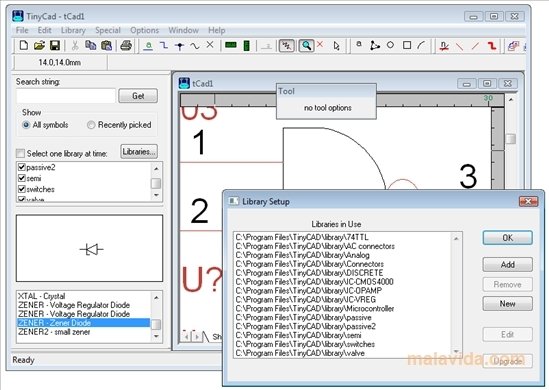Activate the magnifier zoom tool

[x=306, y=46]
